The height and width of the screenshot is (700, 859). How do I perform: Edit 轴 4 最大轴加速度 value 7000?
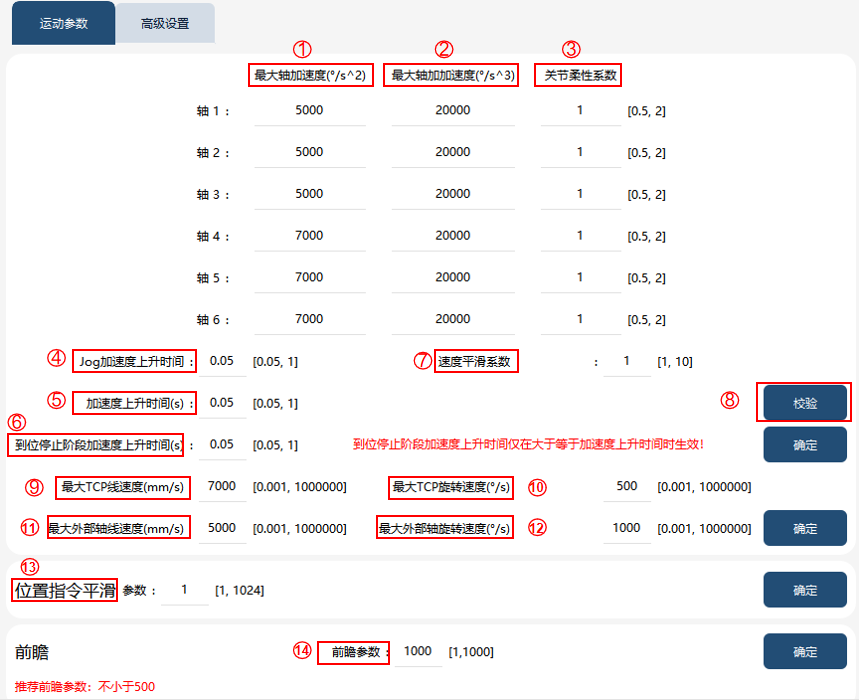[x=310, y=236]
